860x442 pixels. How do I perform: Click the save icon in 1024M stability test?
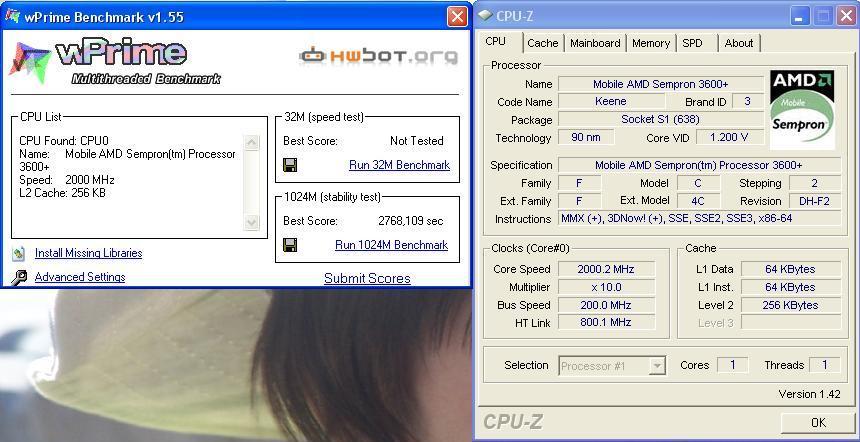[x=290, y=245]
